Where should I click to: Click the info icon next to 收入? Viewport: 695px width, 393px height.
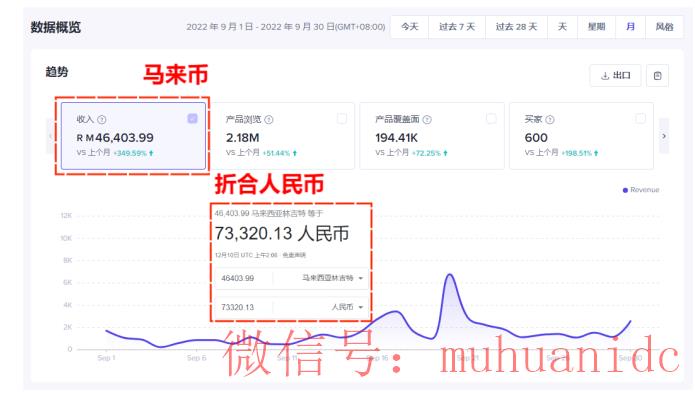102,120
